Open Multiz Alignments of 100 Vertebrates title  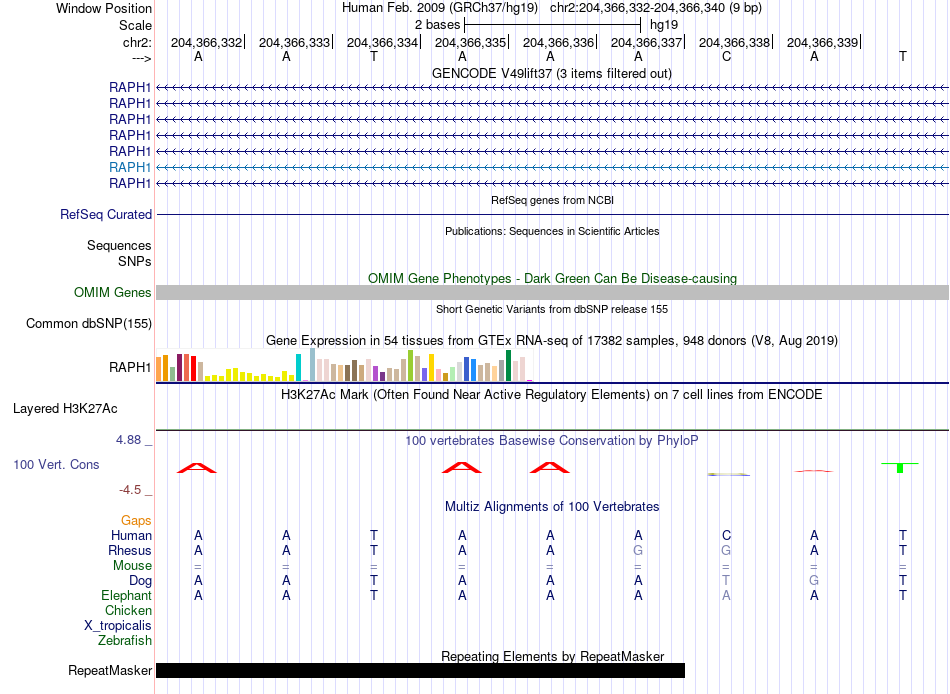pyautogui.click(x=552, y=507)
